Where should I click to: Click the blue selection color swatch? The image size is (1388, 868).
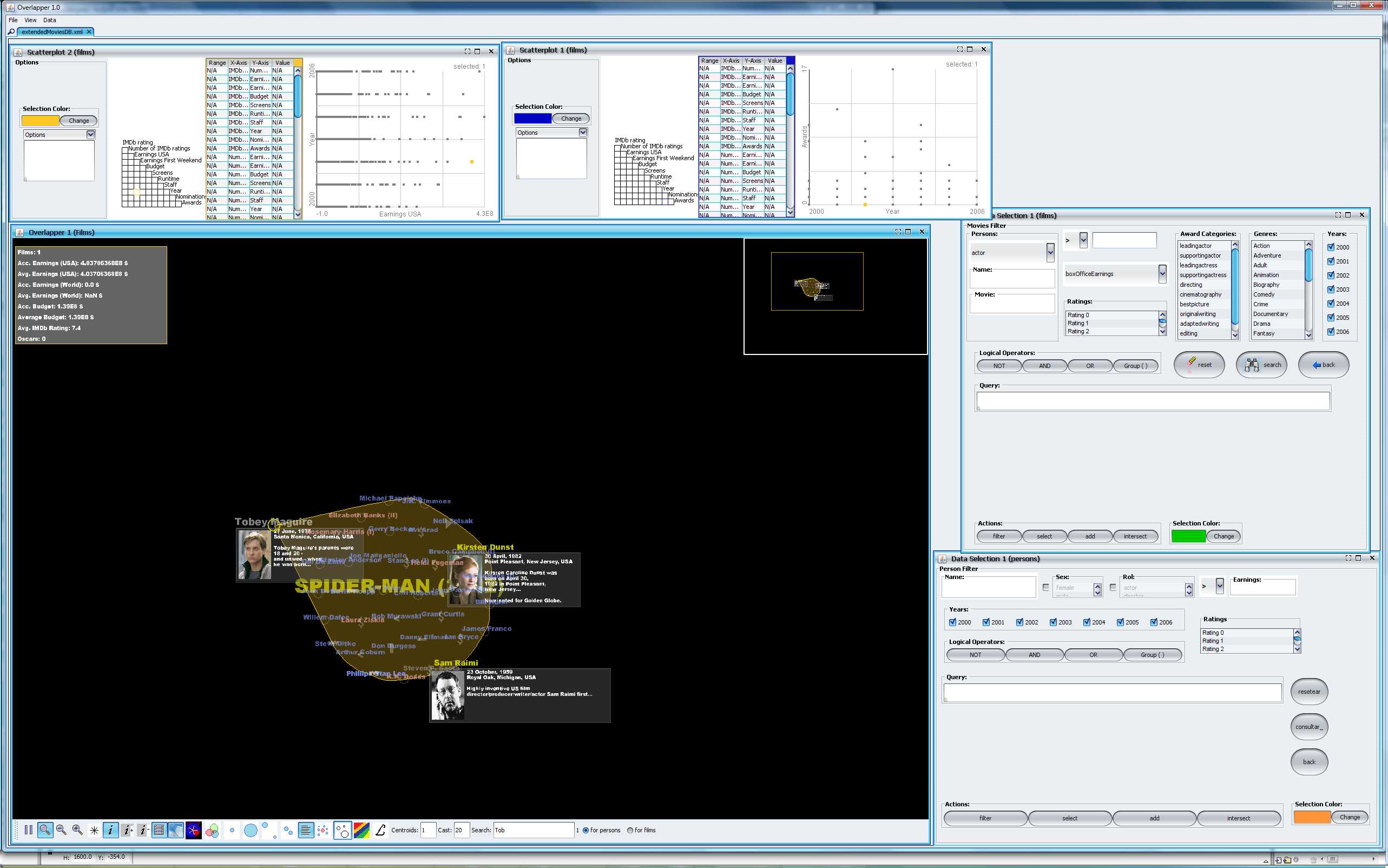pyautogui.click(x=532, y=119)
